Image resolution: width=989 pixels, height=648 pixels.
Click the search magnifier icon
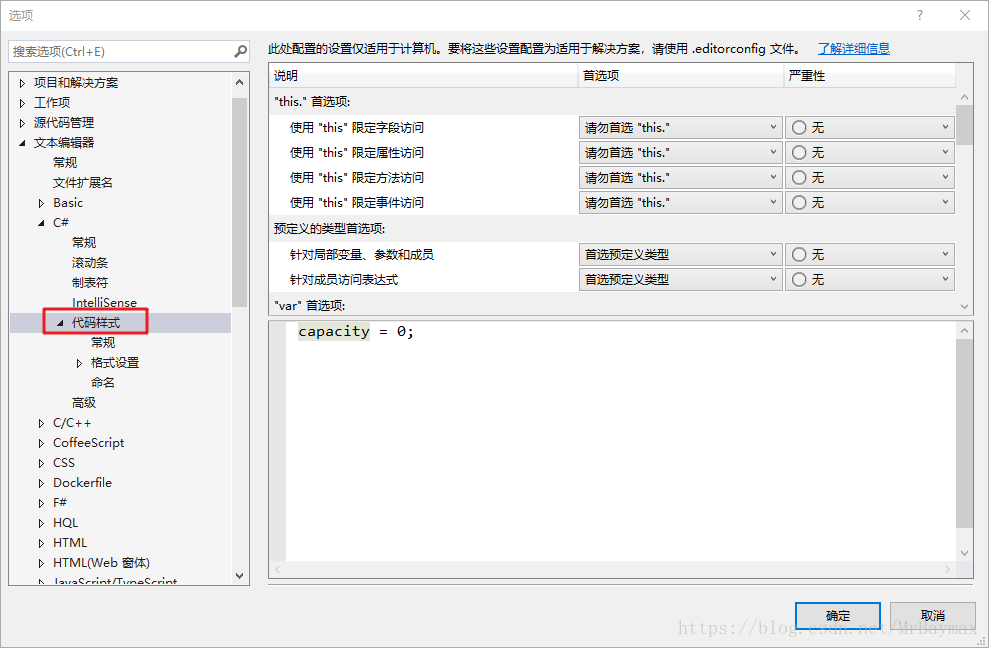[x=240, y=51]
